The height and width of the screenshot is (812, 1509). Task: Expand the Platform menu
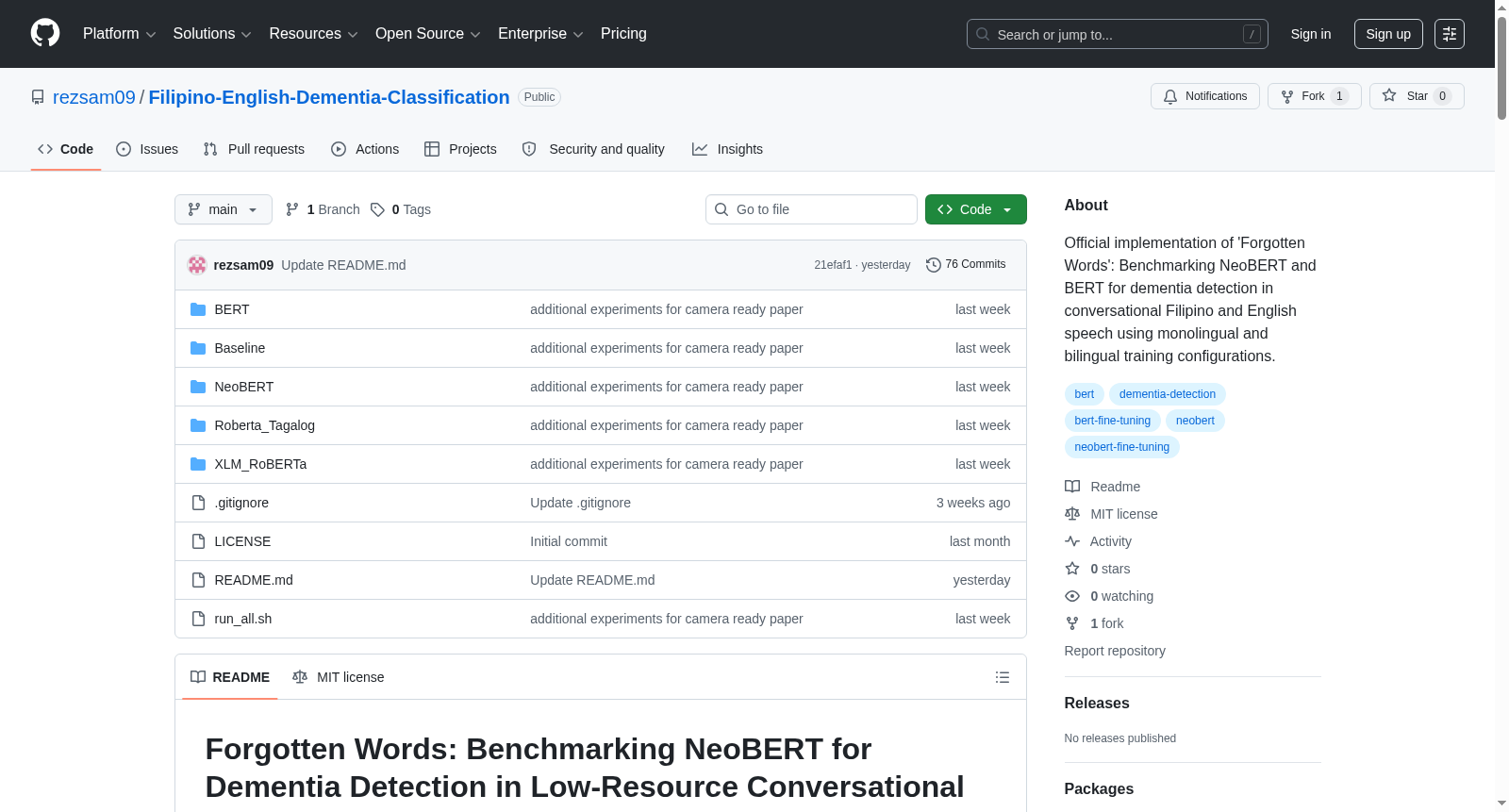119,33
